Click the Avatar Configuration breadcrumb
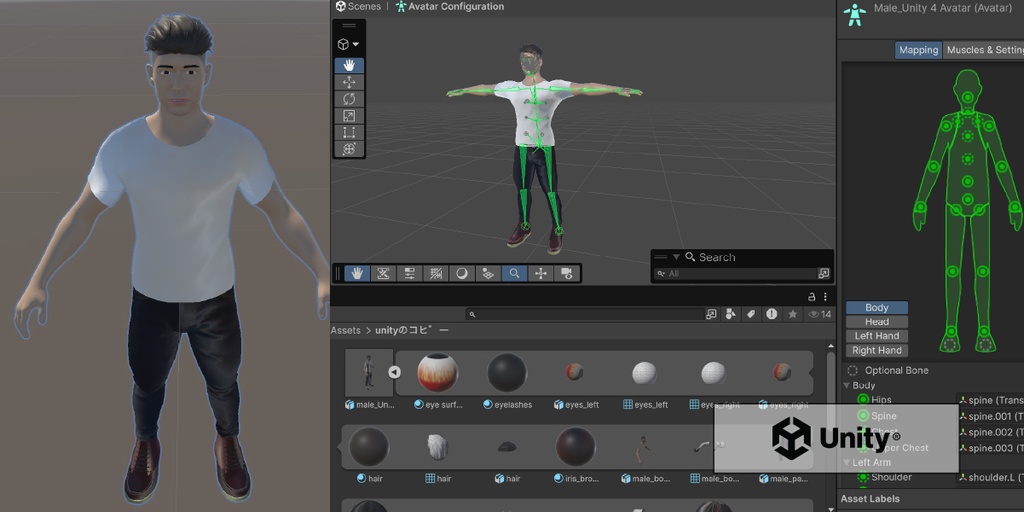 click(449, 7)
